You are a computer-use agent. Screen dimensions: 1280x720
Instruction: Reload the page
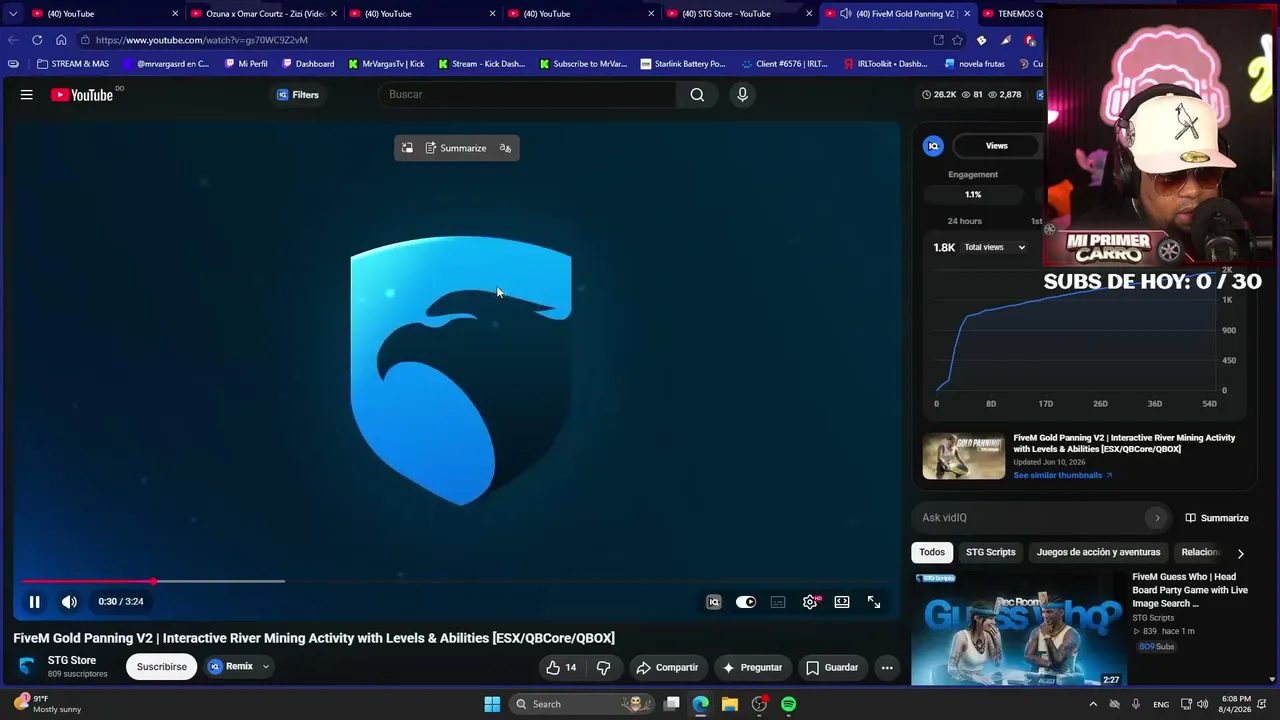pyautogui.click(x=37, y=40)
